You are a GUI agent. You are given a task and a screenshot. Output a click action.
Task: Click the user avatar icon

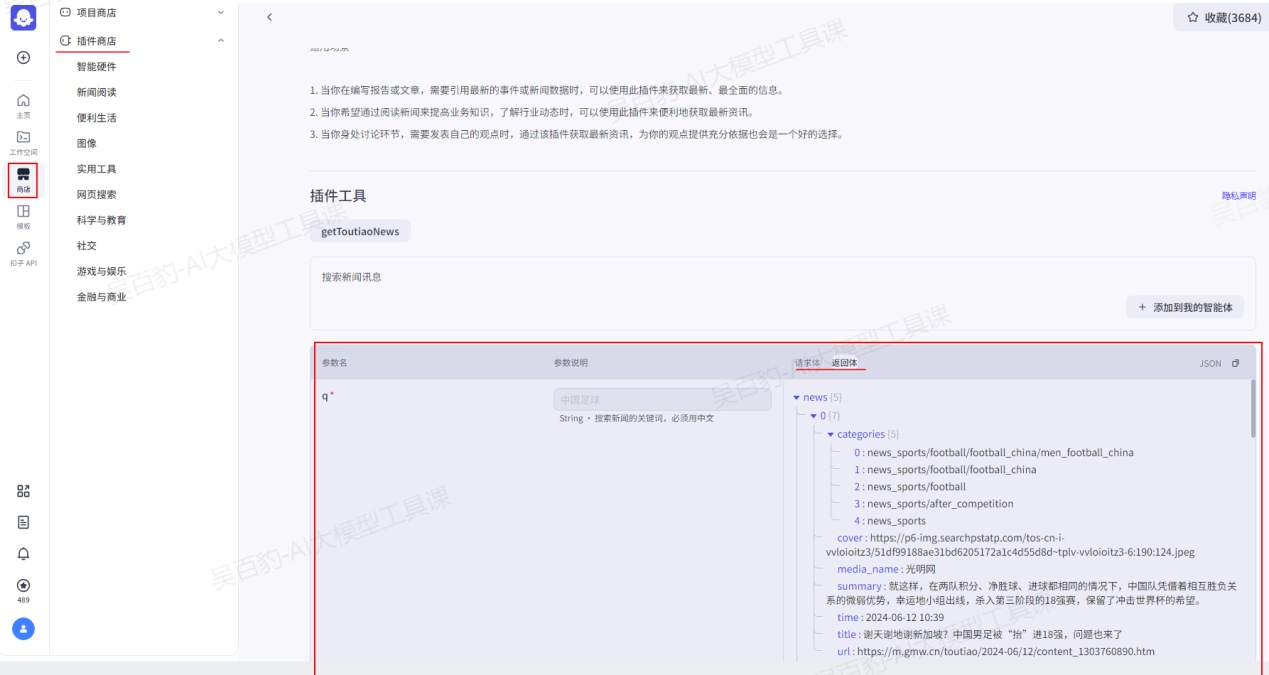23,628
